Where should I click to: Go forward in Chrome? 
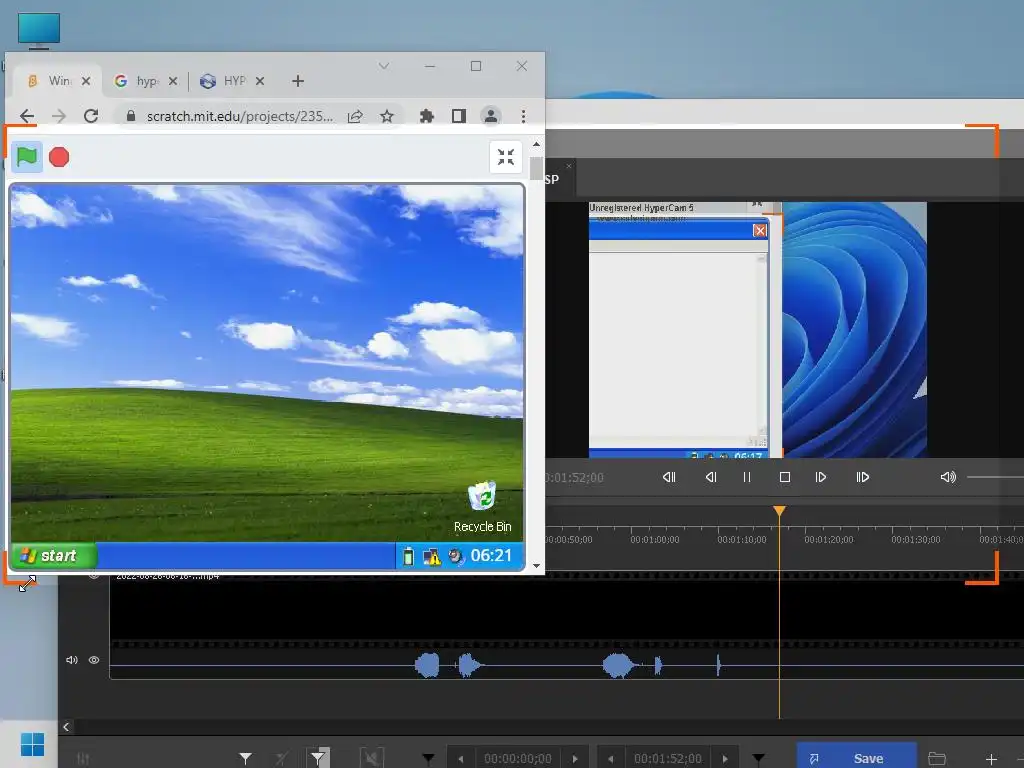[x=59, y=116]
